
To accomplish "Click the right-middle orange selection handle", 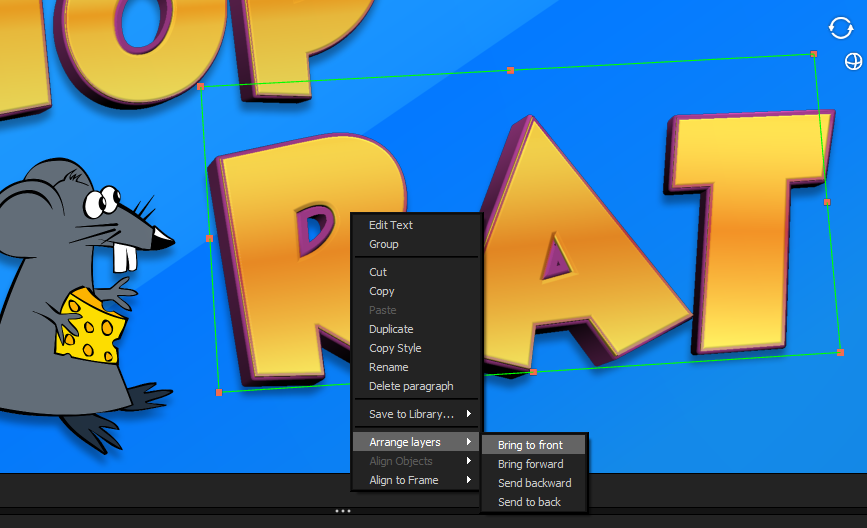I will click(x=827, y=202).
